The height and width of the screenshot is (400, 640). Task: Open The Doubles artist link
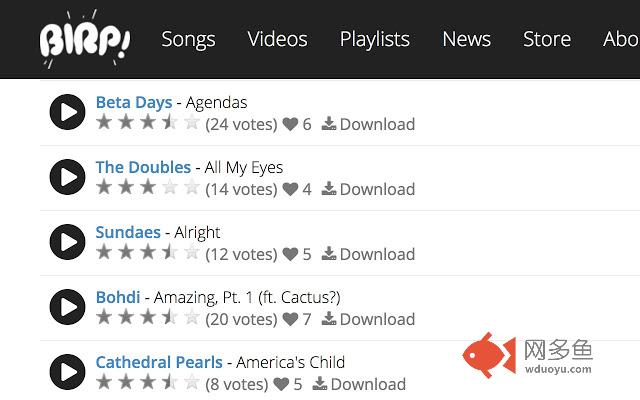[143, 167]
